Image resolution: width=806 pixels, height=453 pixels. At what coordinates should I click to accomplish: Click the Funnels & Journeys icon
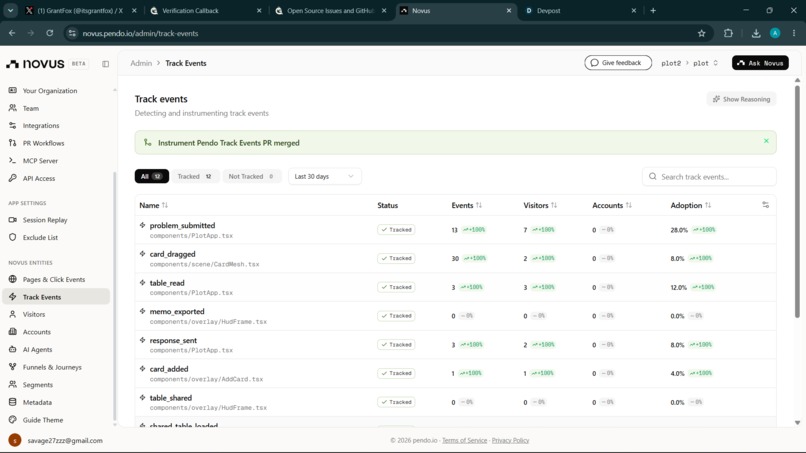[x=13, y=367]
